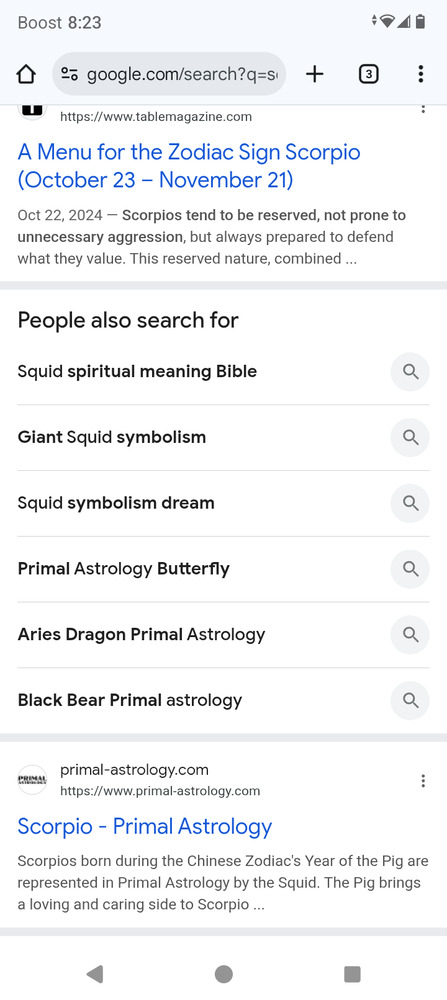Open a new tab with plus icon
The image size is (447, 1000).
(x=314, y=75)
